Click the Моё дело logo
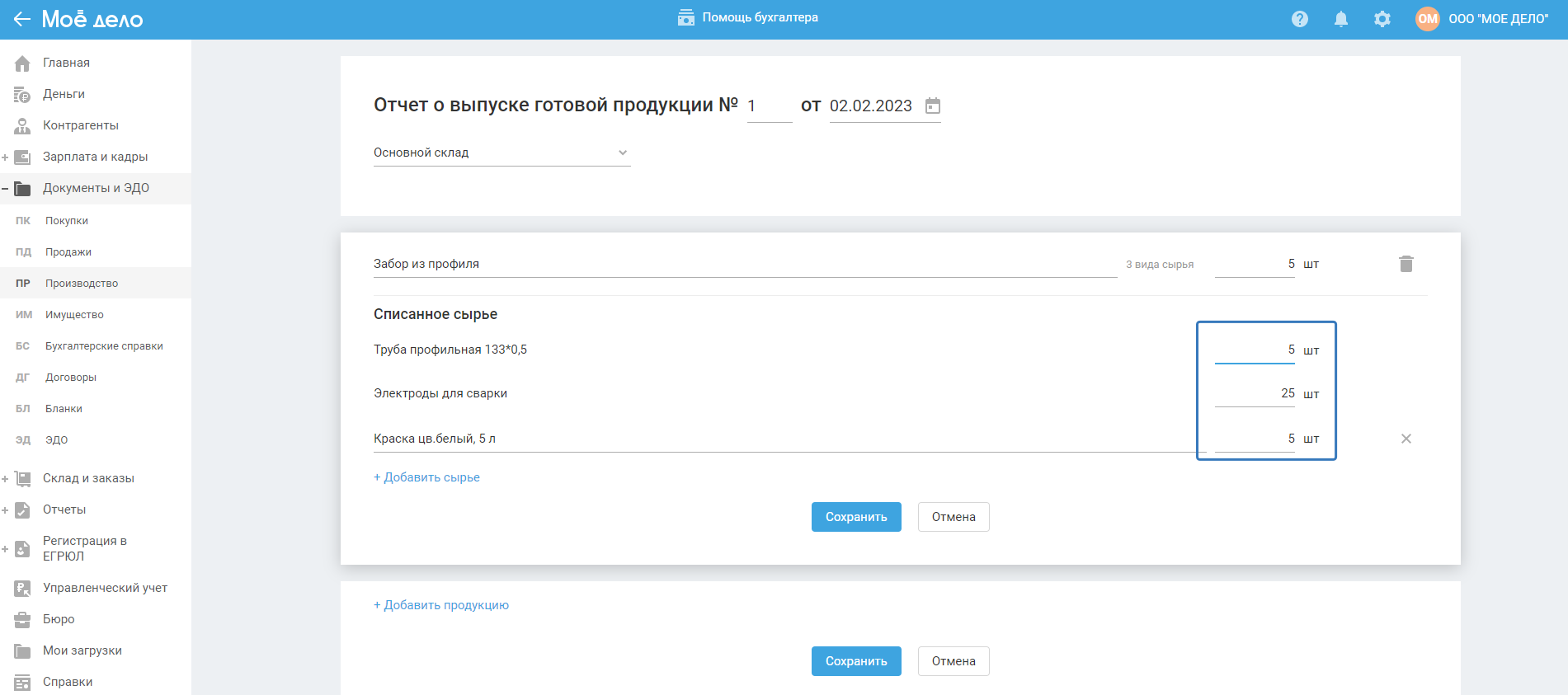Viewport: 1568px width, 695px height. coord(92,19)
